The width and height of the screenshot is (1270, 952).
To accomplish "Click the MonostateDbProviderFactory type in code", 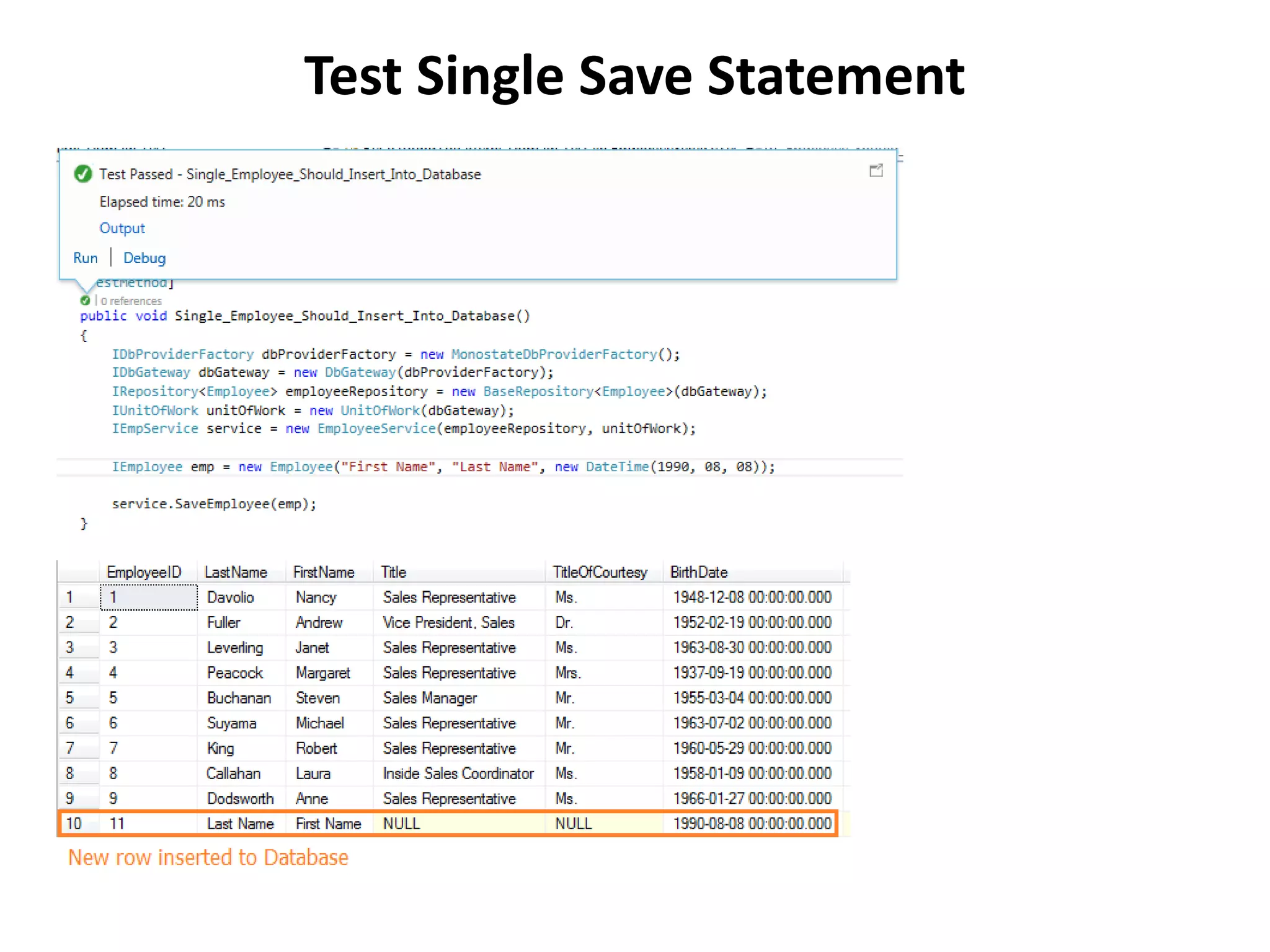I will pos(554,355).
